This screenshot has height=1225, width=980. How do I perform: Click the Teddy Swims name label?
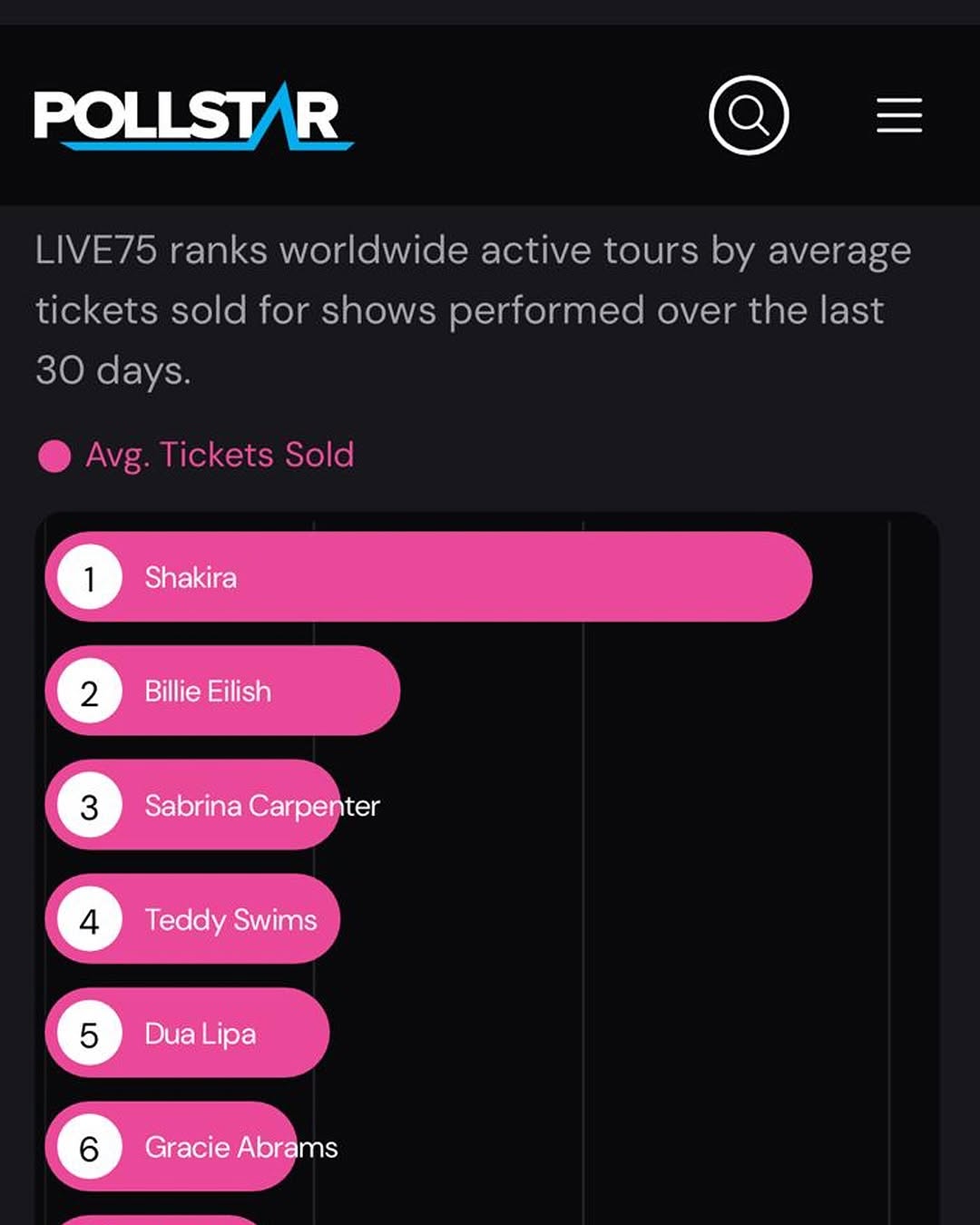click(x=230, y=920)
